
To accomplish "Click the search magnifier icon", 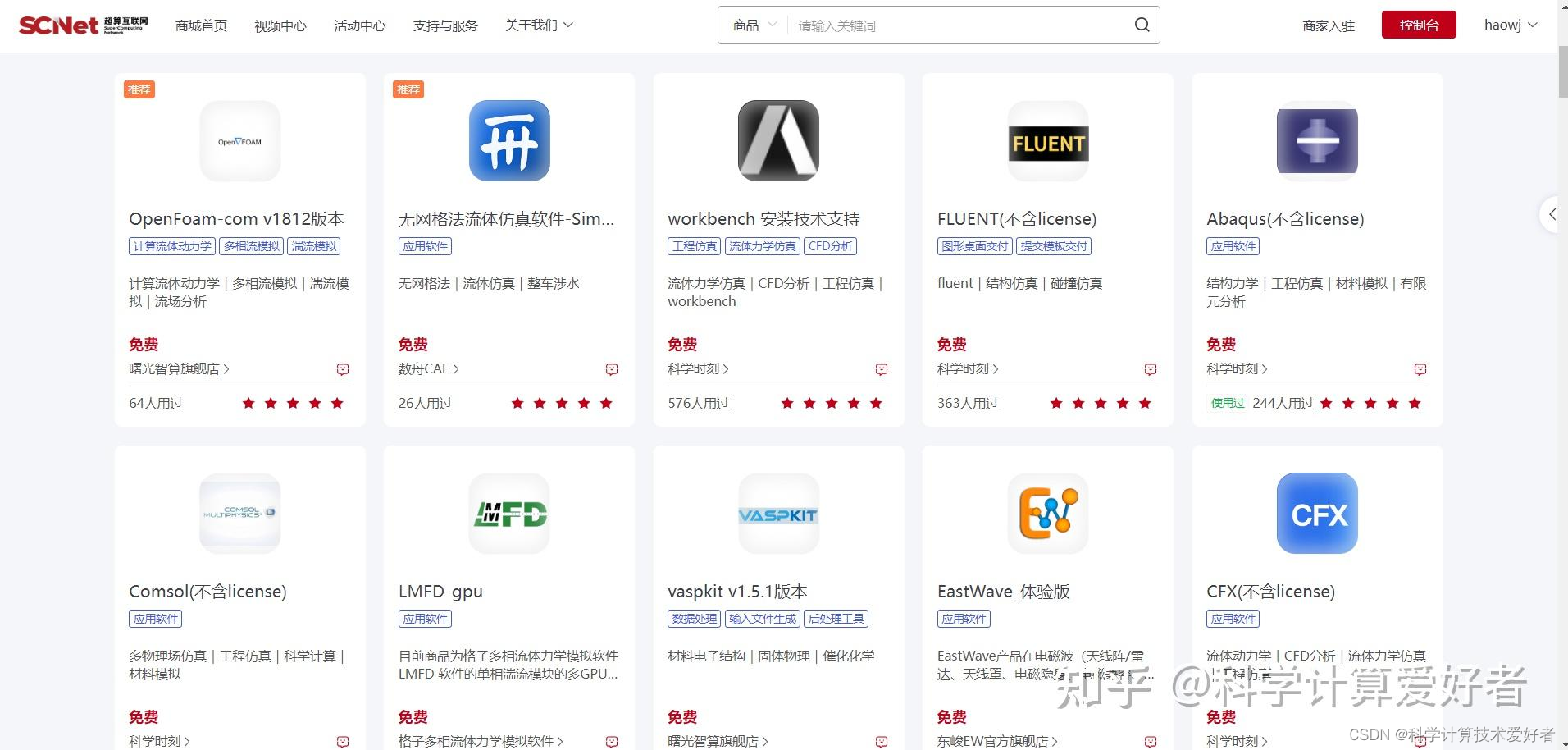I will 1142,25.
